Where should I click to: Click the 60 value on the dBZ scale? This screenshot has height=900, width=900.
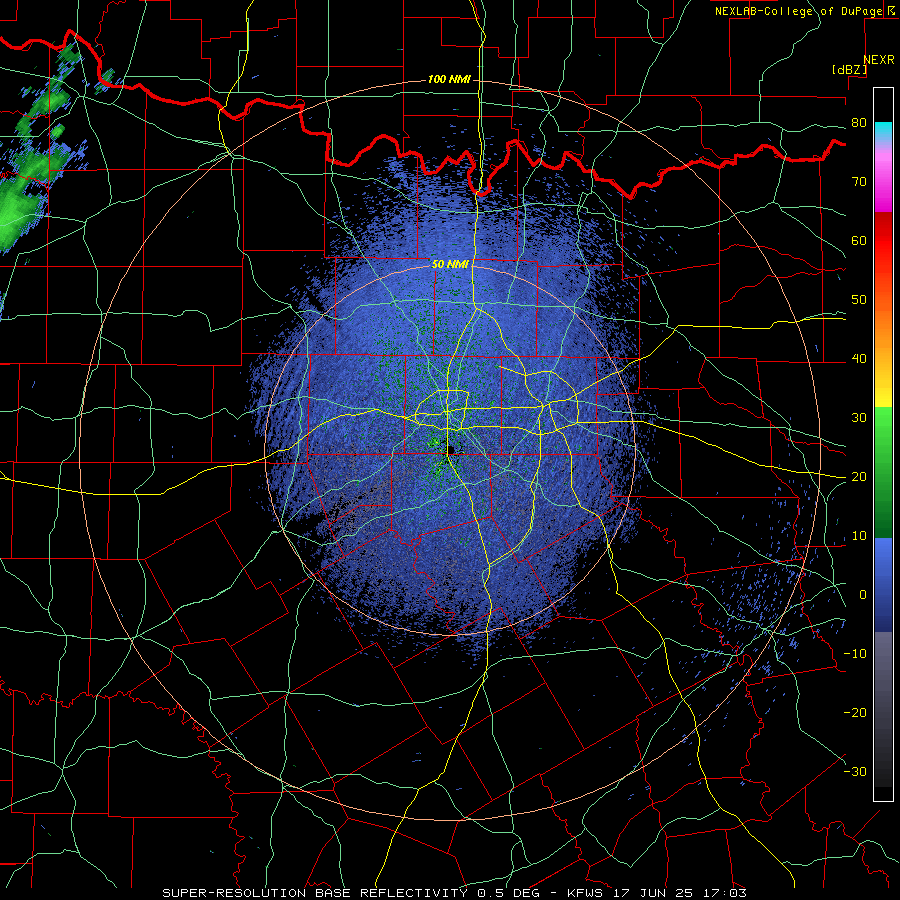pos(859,240)
